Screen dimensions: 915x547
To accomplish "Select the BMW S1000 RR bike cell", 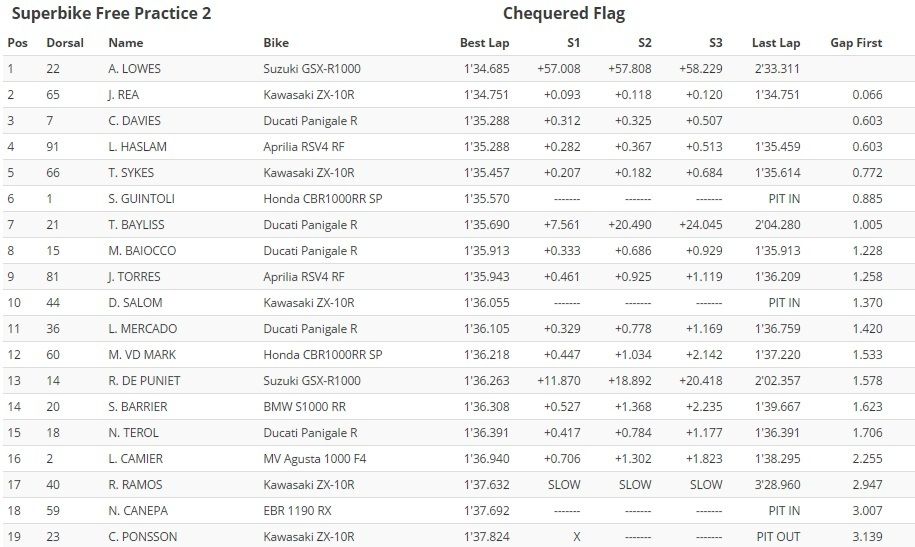I will pyautogui.click(x=305, y=406).
